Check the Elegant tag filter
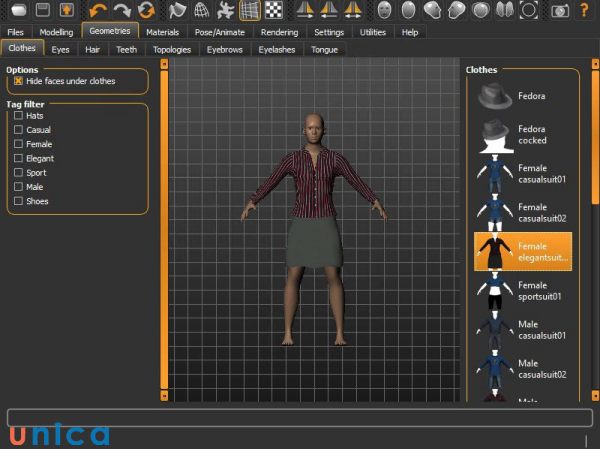The width and height of the screenshot is (600, 449). (x=19, y=158)
